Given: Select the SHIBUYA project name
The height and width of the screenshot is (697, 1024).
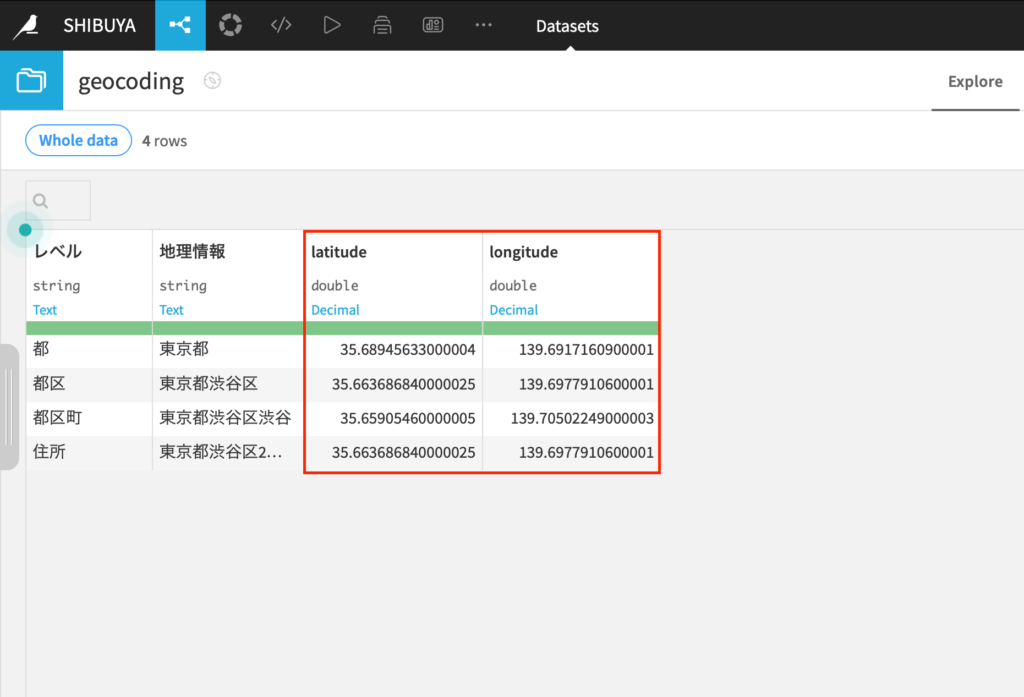Looking at the screenshot, I should [99, 25].
